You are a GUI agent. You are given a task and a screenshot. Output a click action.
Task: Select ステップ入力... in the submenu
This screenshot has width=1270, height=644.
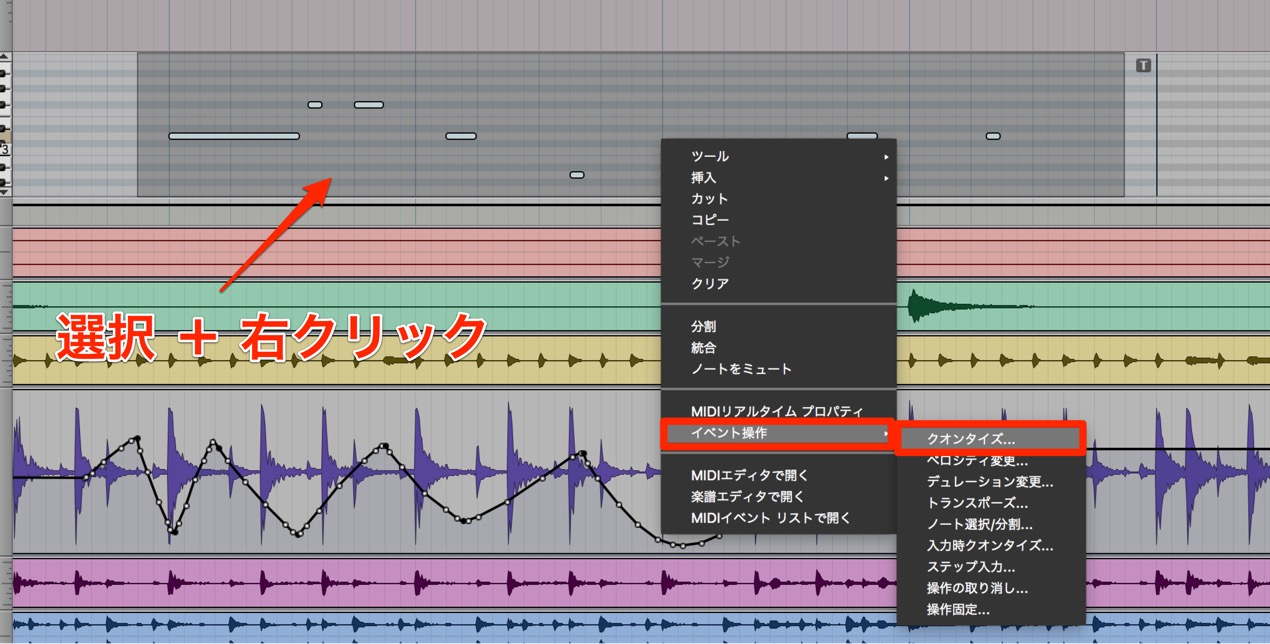(990, 566)
